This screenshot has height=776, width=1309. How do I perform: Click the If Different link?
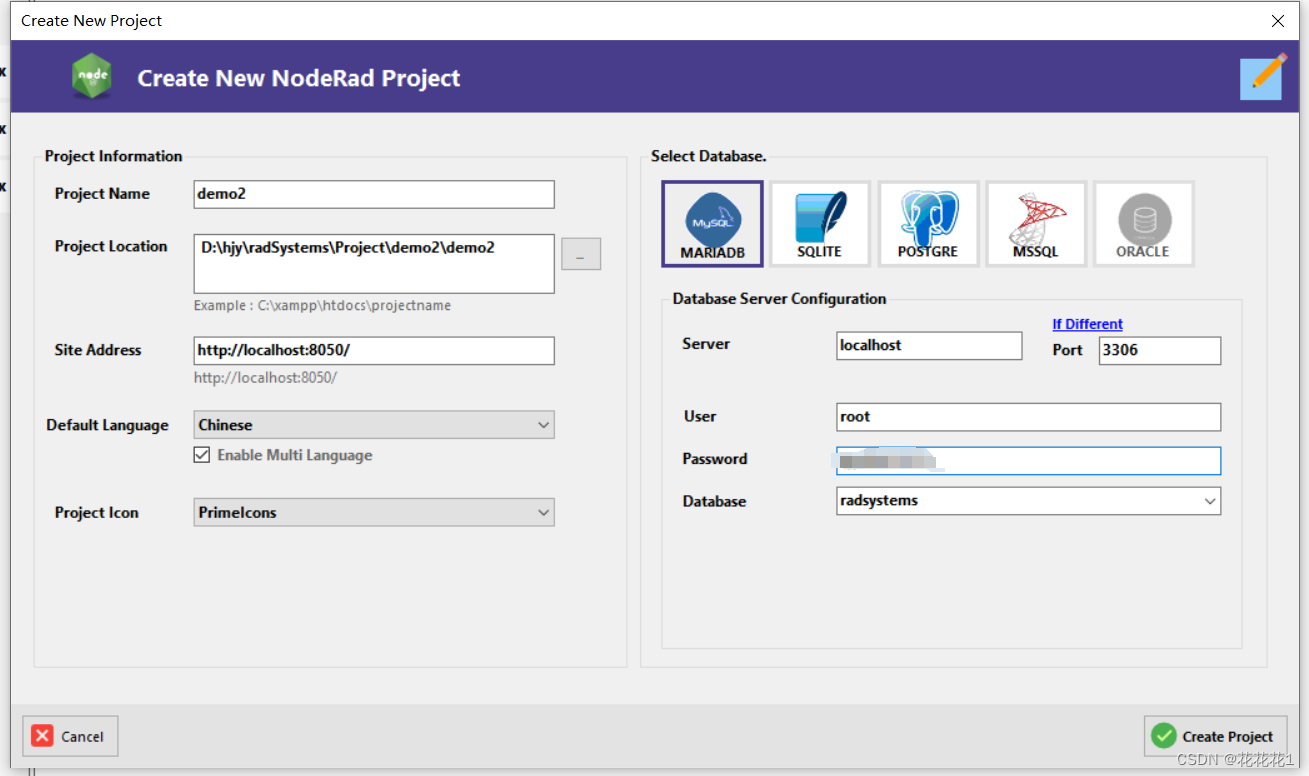1087,324
